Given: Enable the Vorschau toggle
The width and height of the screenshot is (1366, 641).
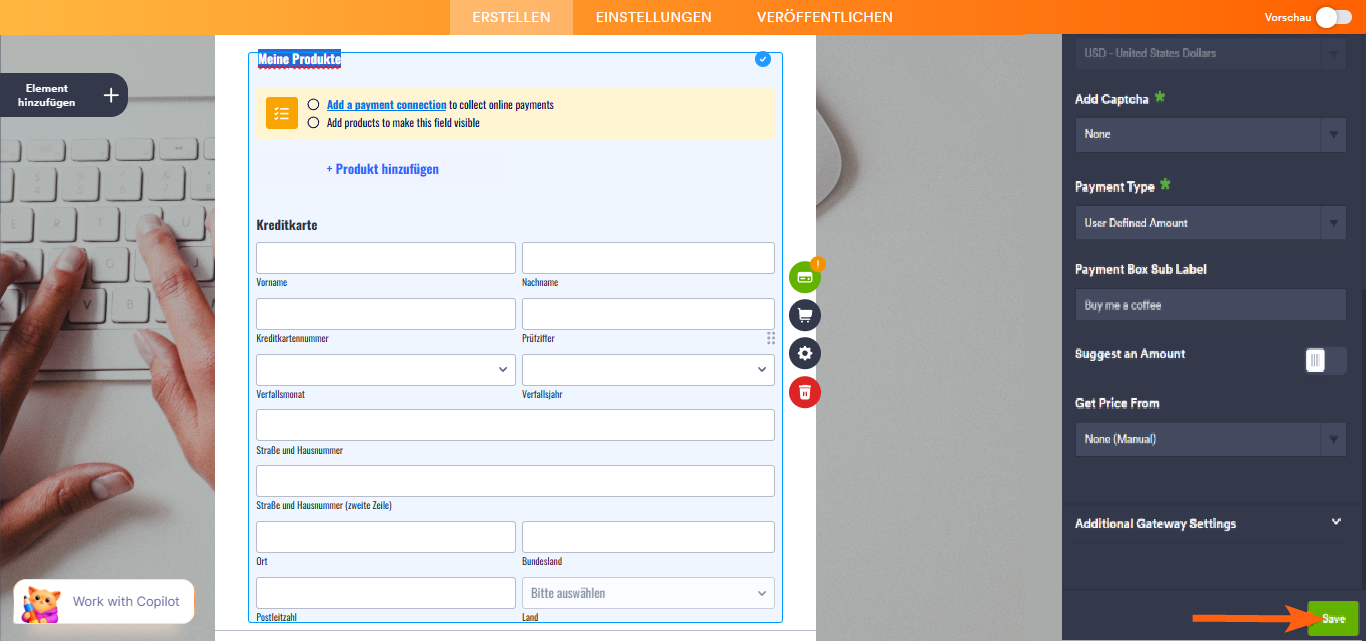Looking at the screenshot, I should [x=1334, y=16].
